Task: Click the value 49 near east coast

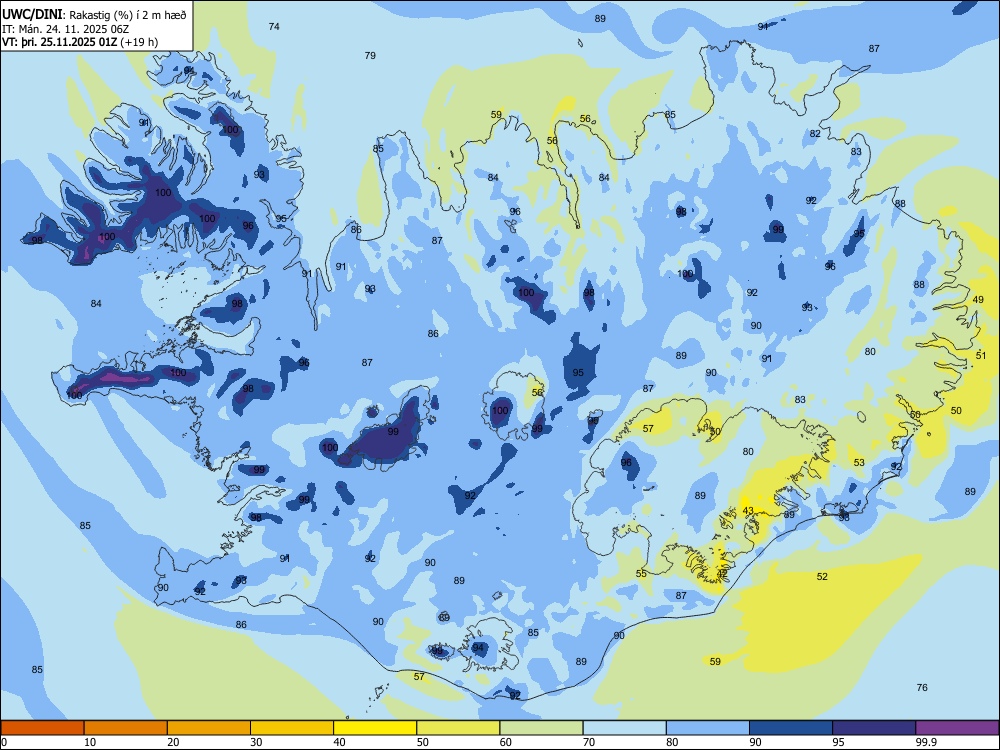Action: click(x=978, y=299)
